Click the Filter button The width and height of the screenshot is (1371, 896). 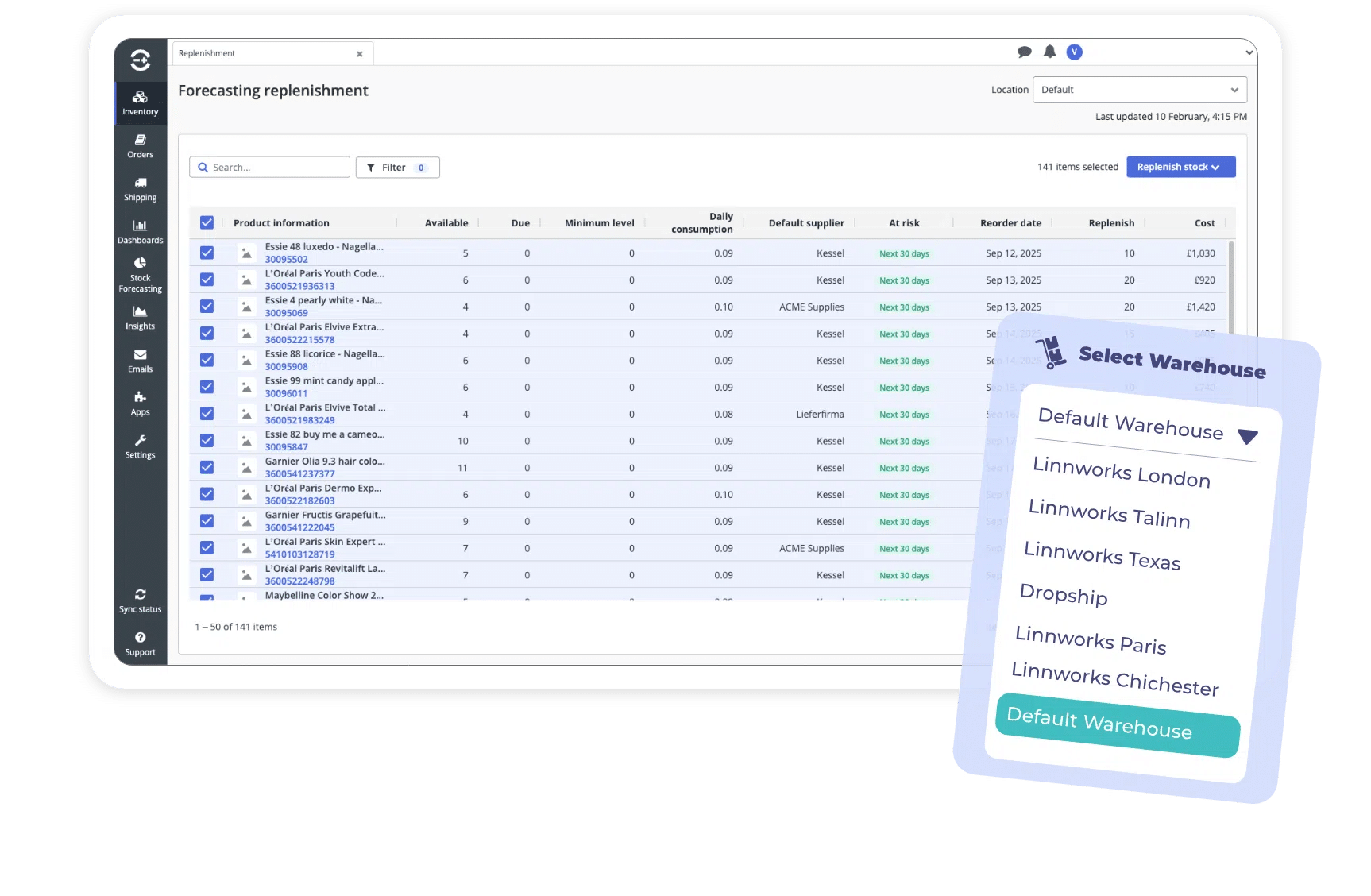pyautogui.click(x=397, y=168)
